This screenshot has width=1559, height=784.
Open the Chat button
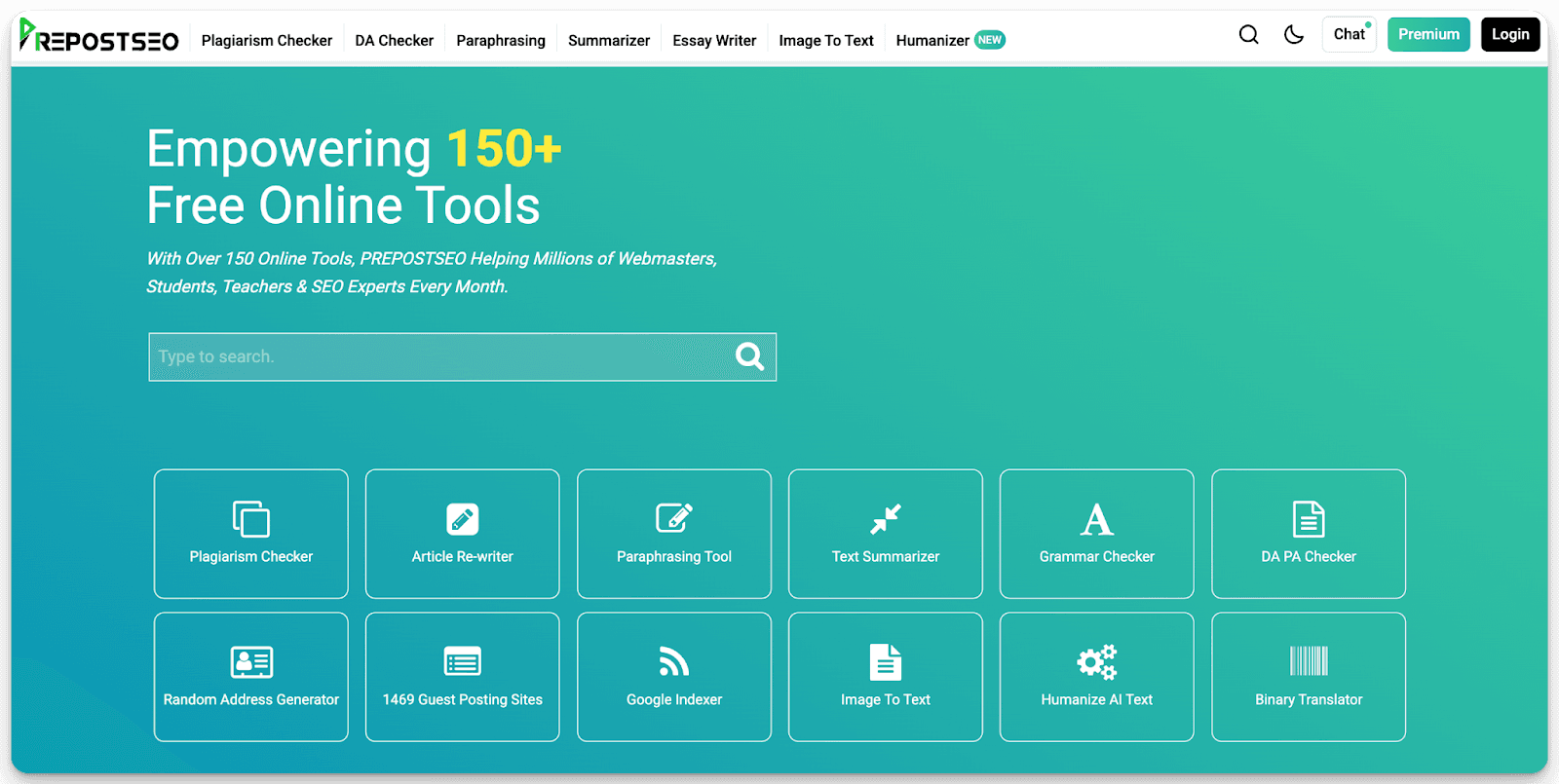tap(1350, 34)
